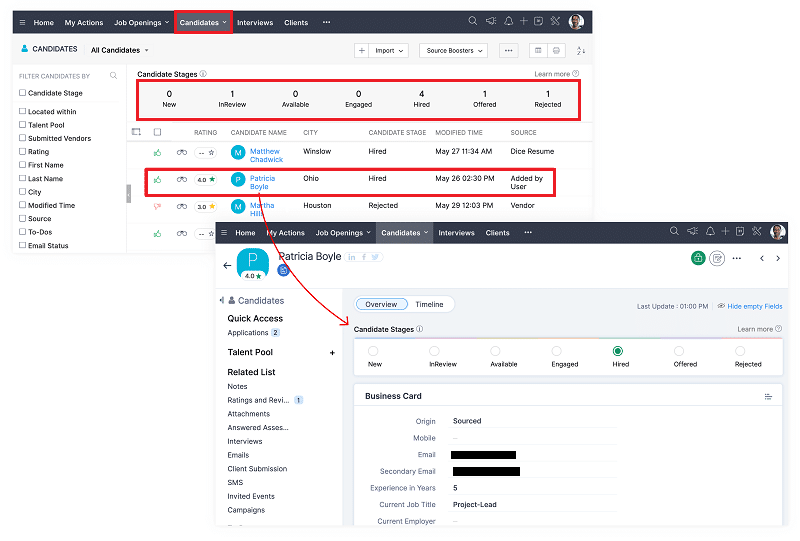
Task: Expand Candidates menu in Candidates list window
Action: pos(203,22)
